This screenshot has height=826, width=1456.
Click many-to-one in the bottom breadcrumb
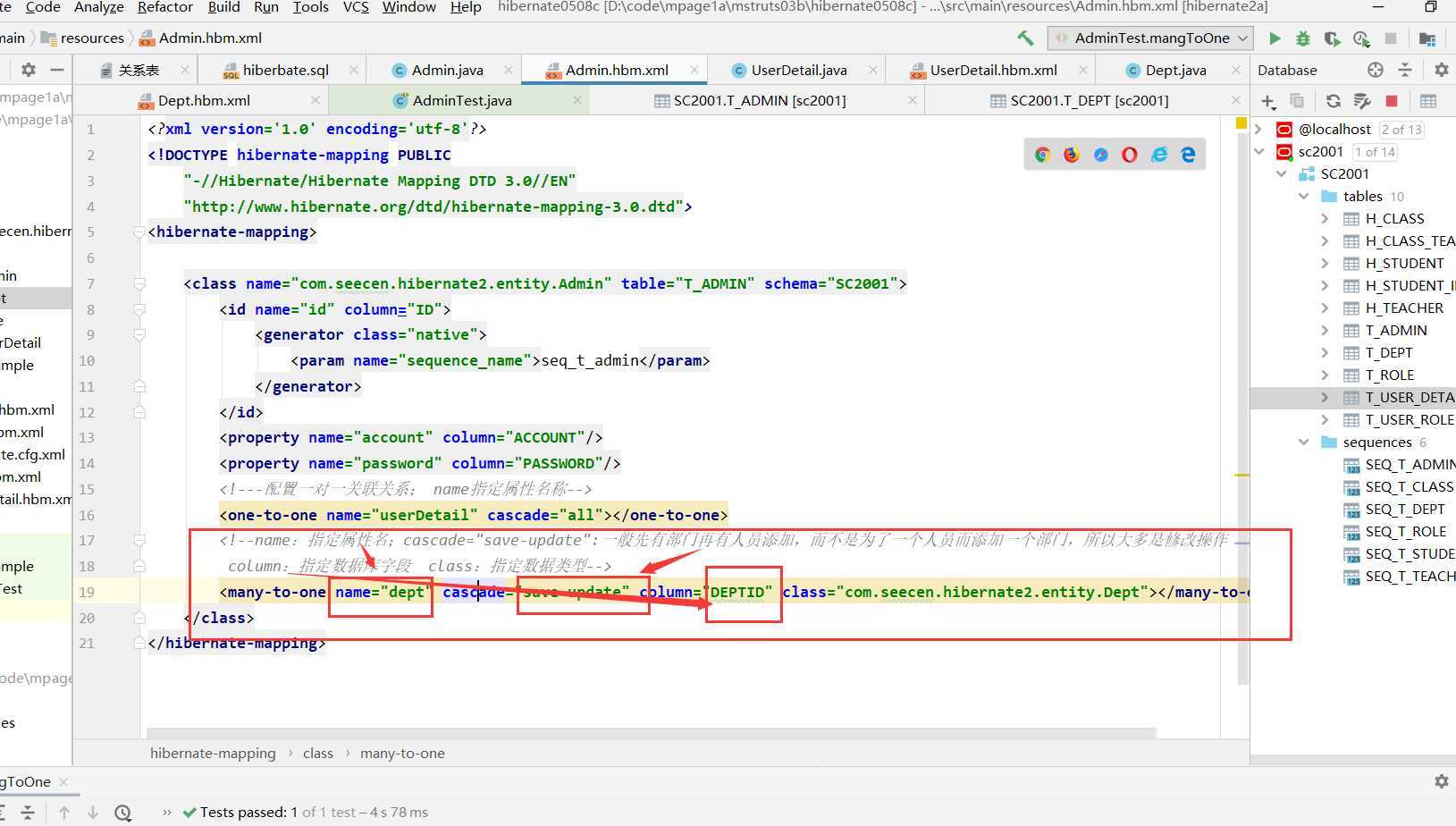click(402, 754)
